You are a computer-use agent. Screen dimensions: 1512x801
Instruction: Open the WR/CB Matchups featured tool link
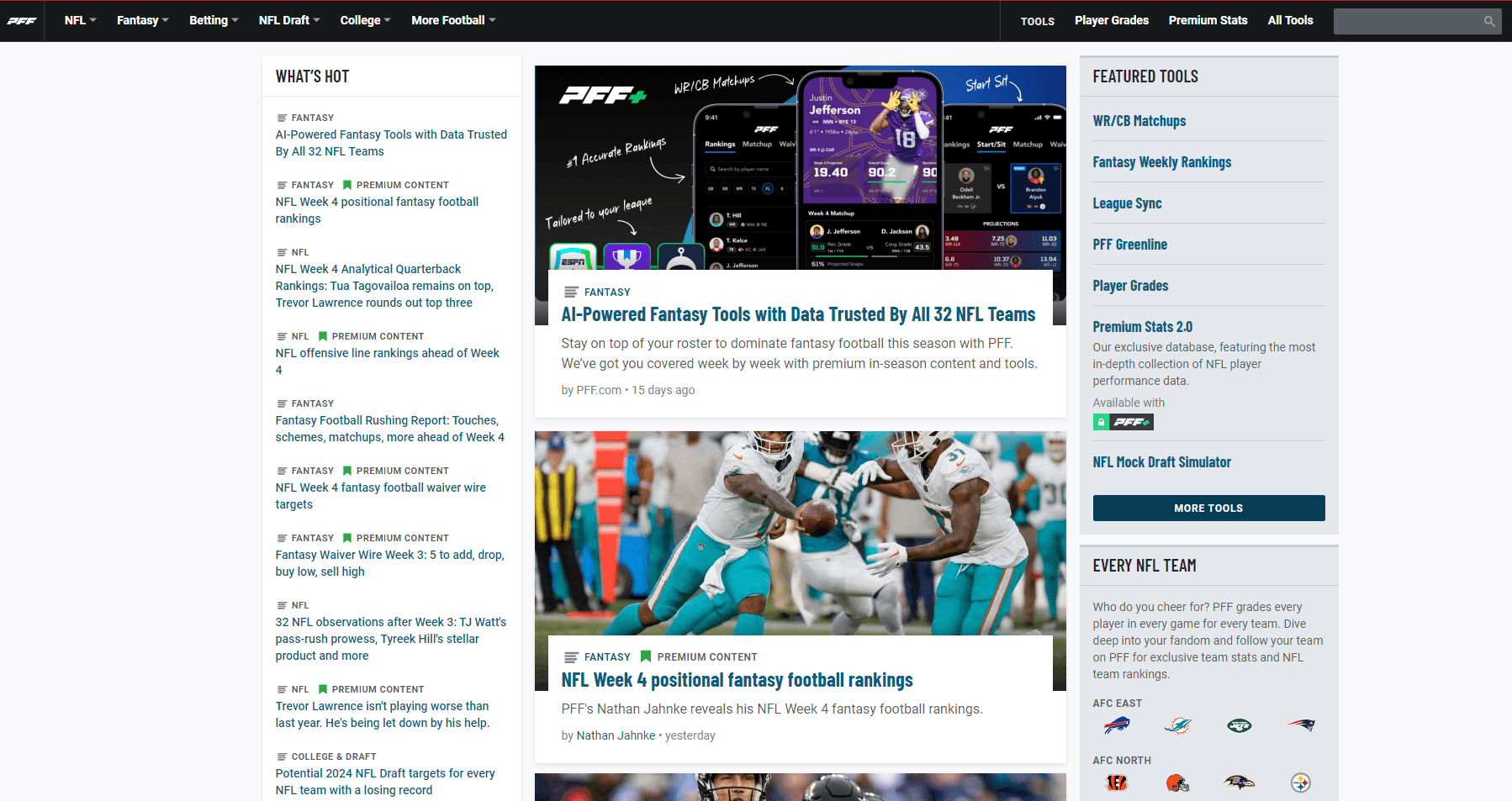pyautogui.click(x=1139, y=121)
